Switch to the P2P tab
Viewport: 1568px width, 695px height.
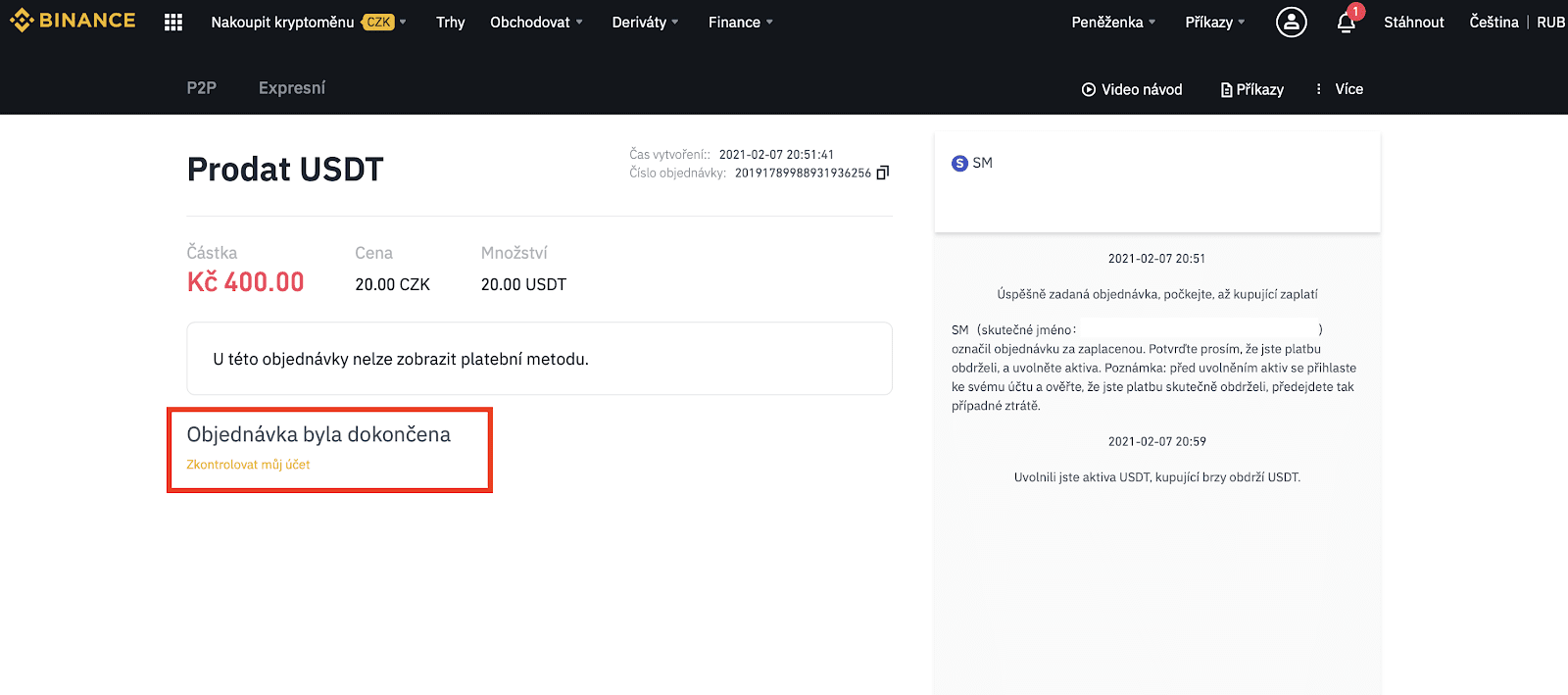(202, 88)
